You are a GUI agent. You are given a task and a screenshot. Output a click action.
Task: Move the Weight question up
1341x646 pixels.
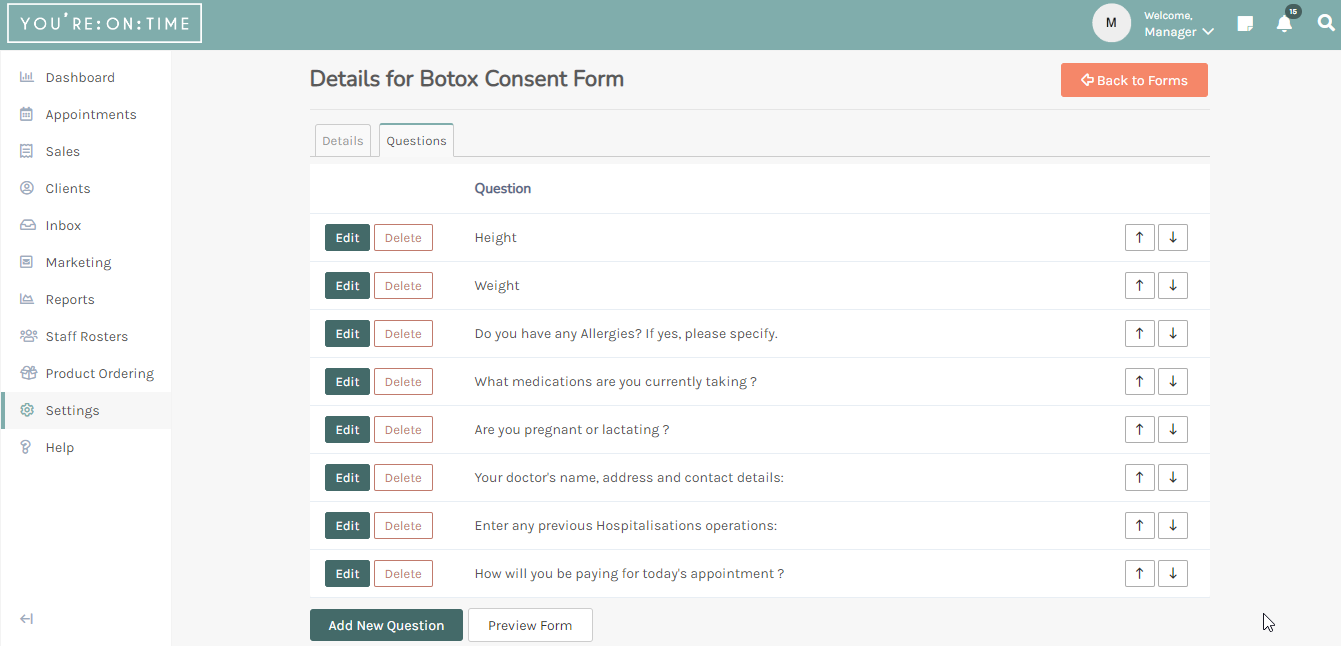coord(1139,286)
